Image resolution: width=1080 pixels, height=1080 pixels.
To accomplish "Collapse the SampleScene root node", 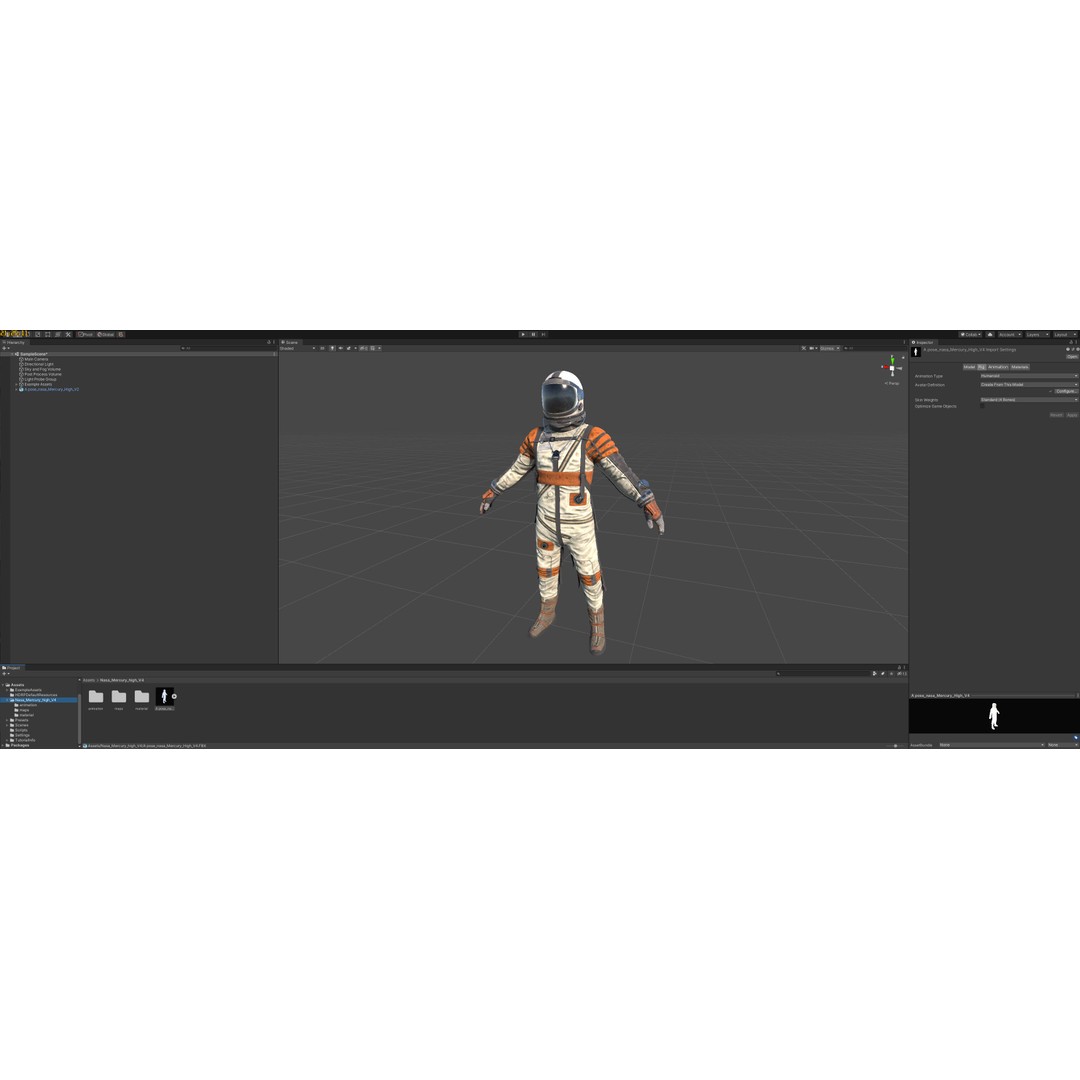I will [12, 354].
